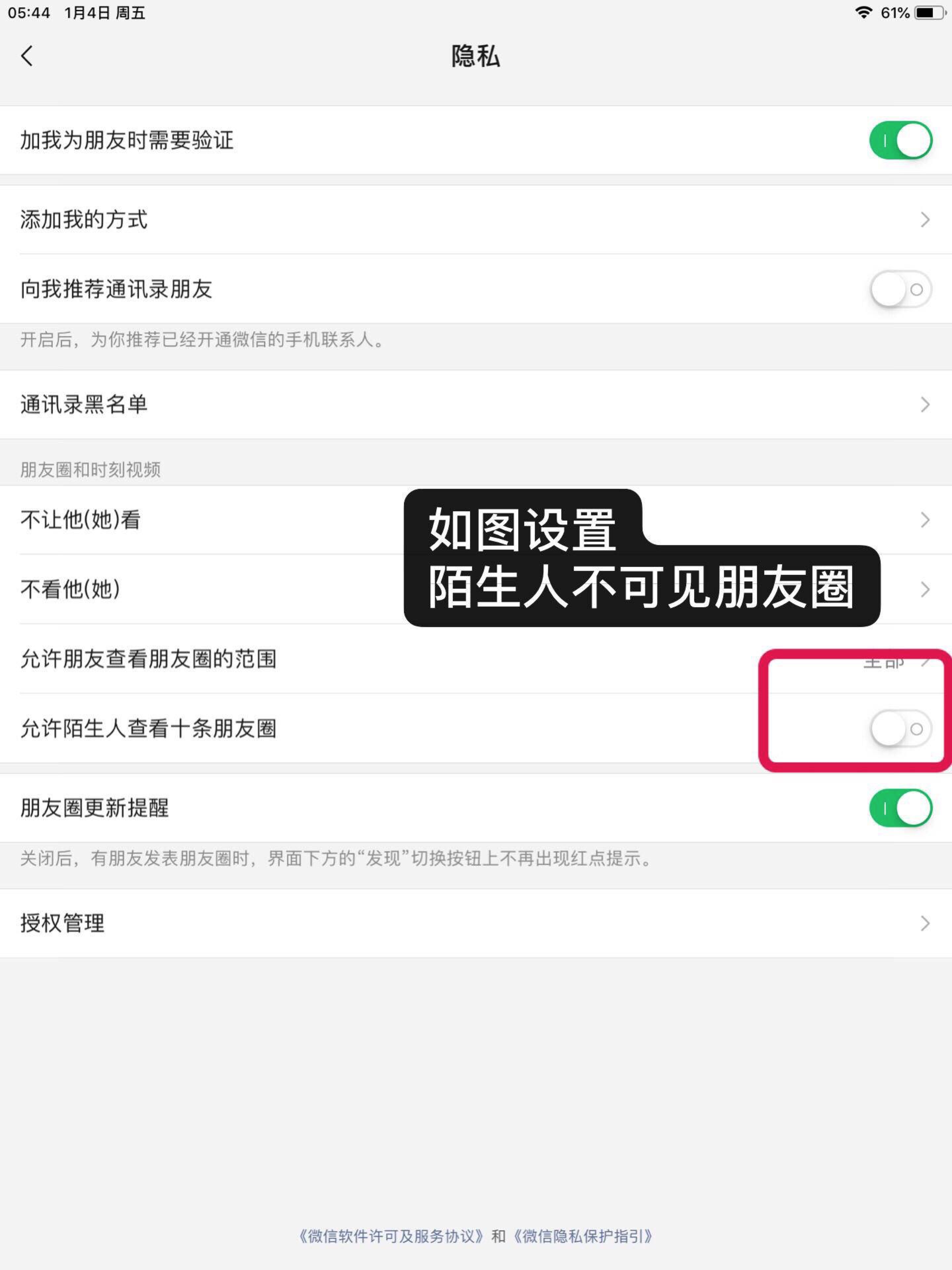Tap chevron beside 添加我的方式

point(925,219)
